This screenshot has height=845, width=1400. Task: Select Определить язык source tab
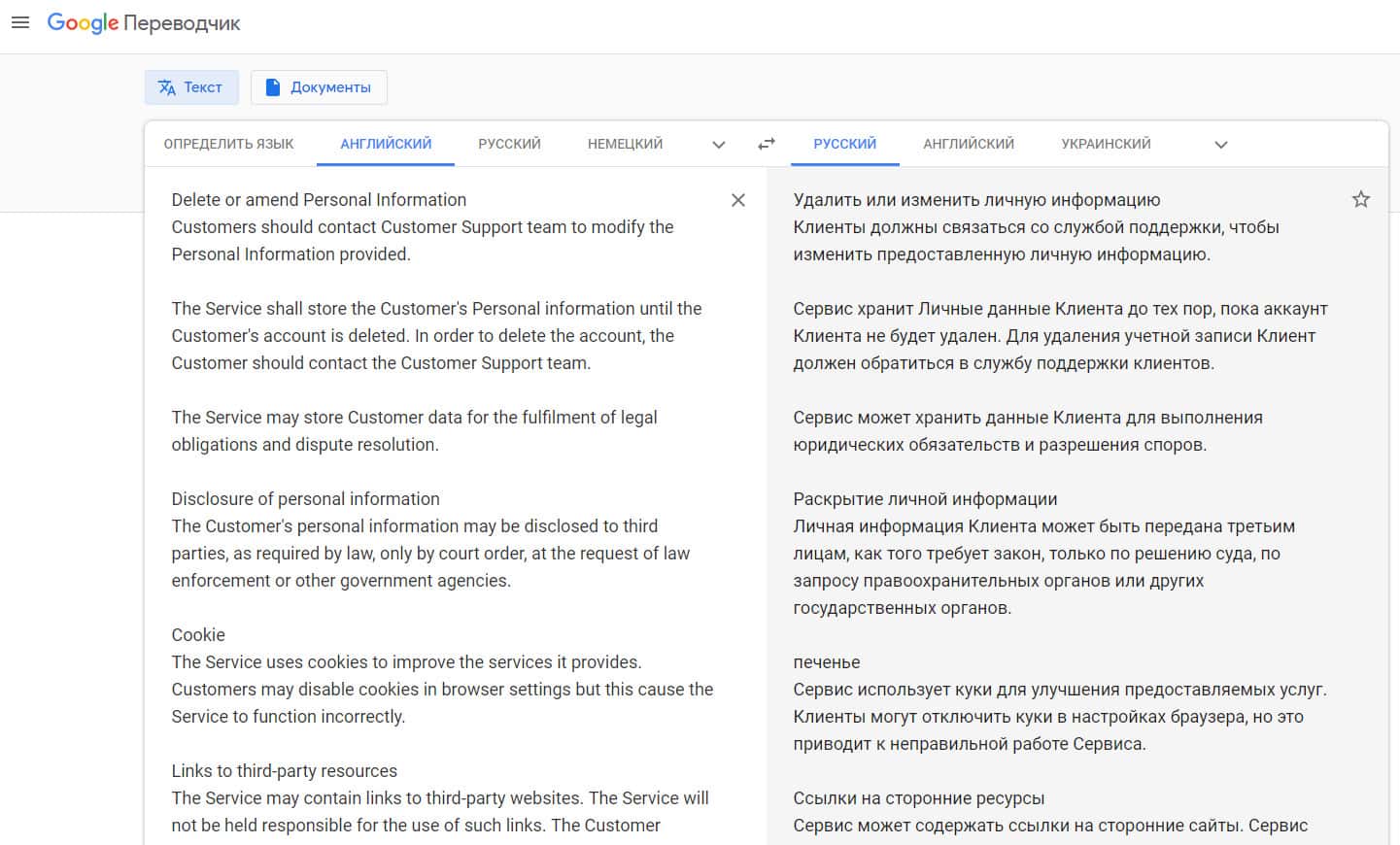(228, 144)
